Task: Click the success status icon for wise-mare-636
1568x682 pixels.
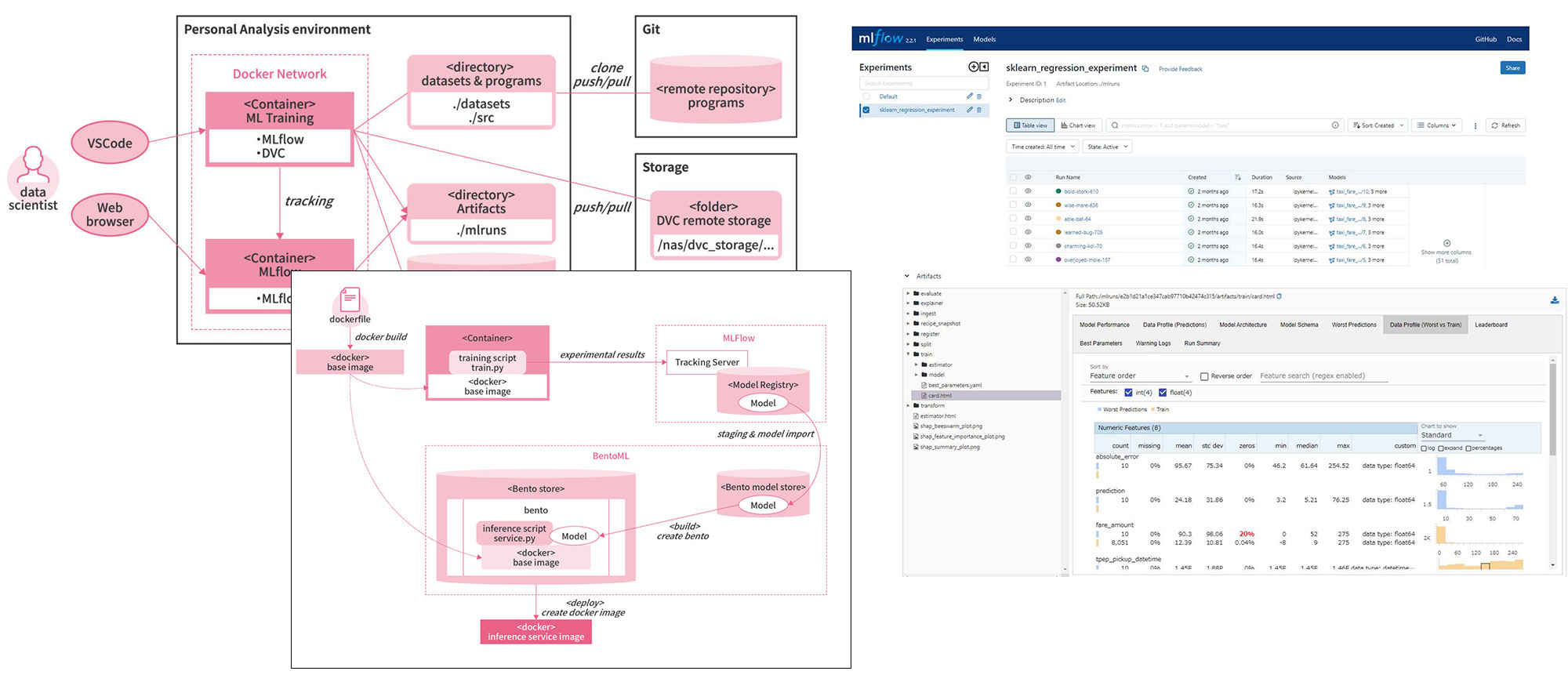Action: pos(1191,205)
